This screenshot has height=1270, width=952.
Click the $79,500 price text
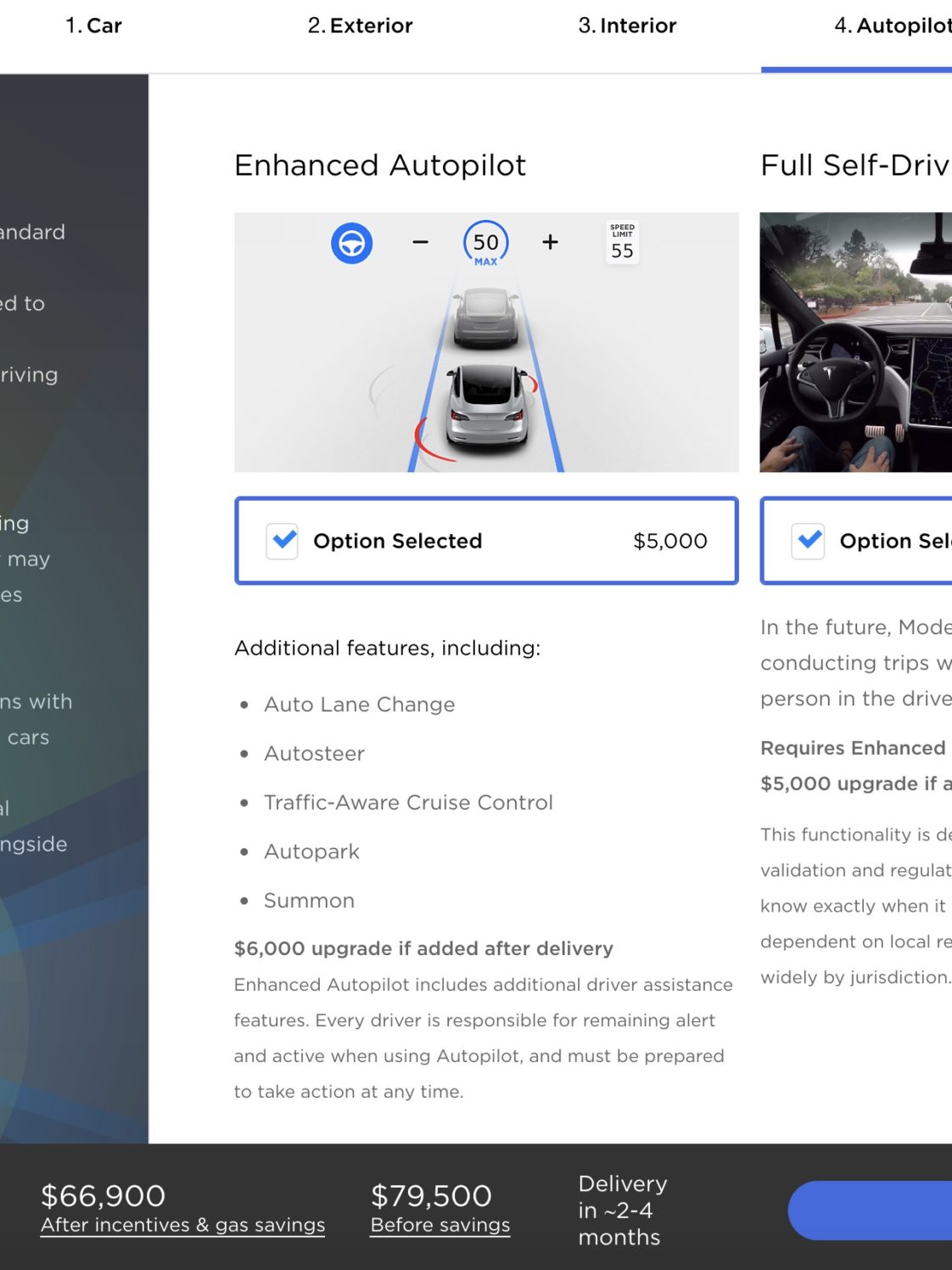pos(431,1195)
